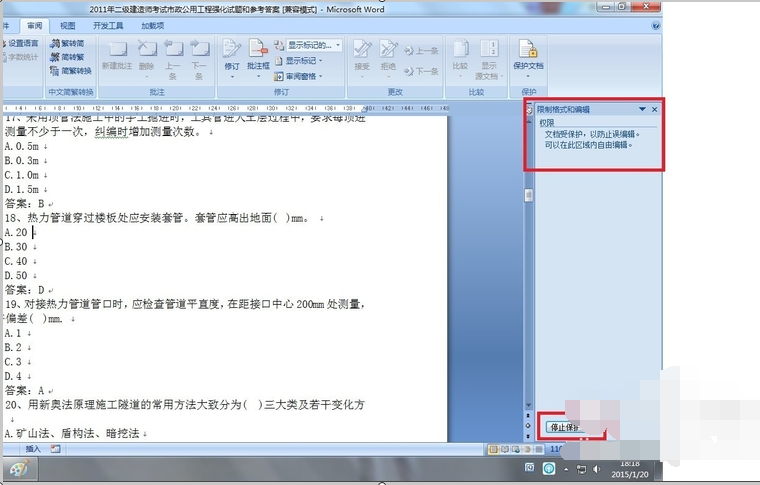This screenshot has height=485, width=760.
Task: Expand the 修订 dropdown arrow below the icon
Action: [x=232, y=77]
